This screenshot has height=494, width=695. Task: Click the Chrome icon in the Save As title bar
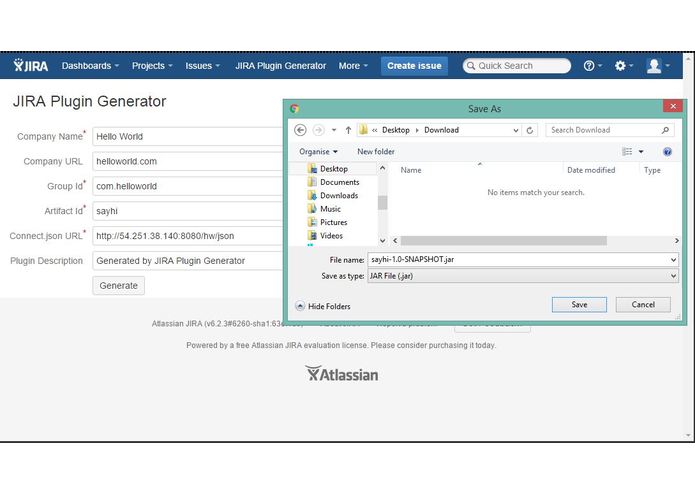tap(294, 109)
